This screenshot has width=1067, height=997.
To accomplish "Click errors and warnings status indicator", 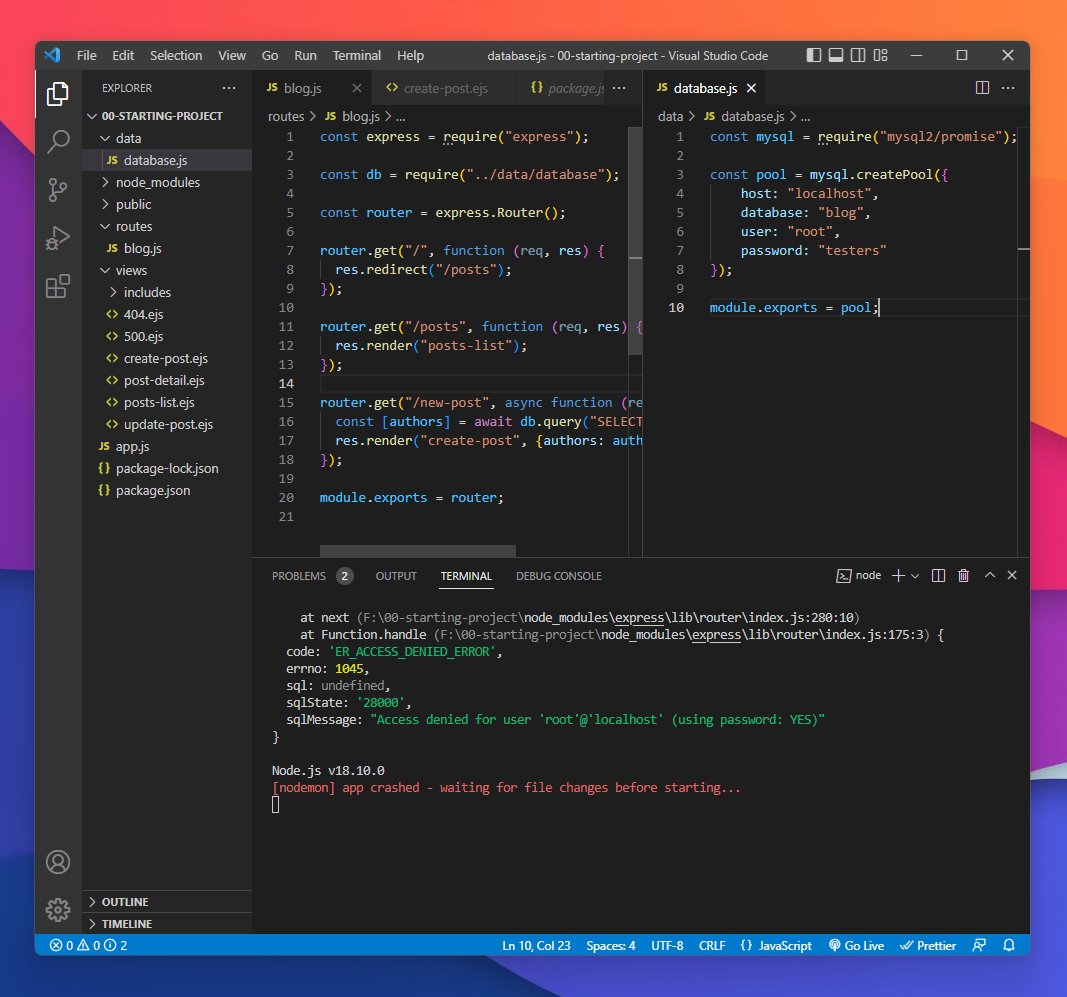I will (x=88, y=945).
